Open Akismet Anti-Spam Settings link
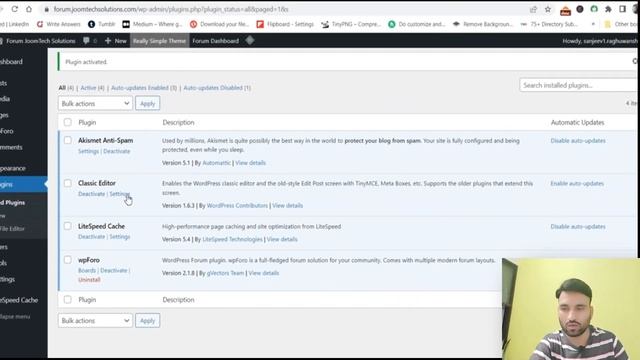The width and height of the screenshot is (640, 360). [89, 151]
